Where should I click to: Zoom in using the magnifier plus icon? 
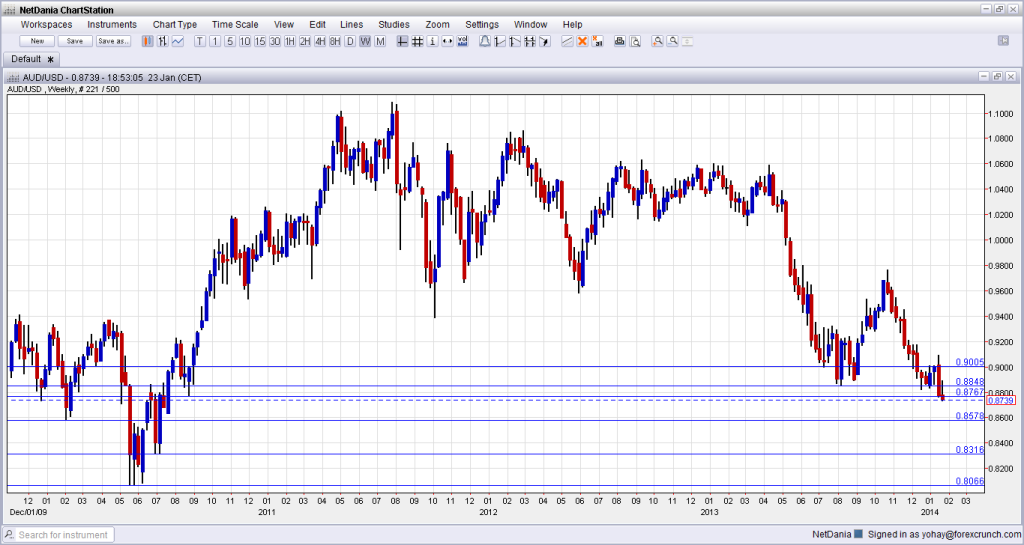point(658,41)
